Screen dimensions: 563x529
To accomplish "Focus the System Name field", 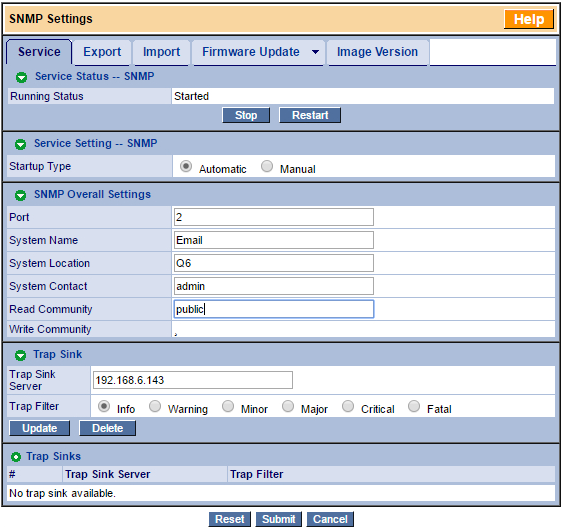I will tap(274, 240).
